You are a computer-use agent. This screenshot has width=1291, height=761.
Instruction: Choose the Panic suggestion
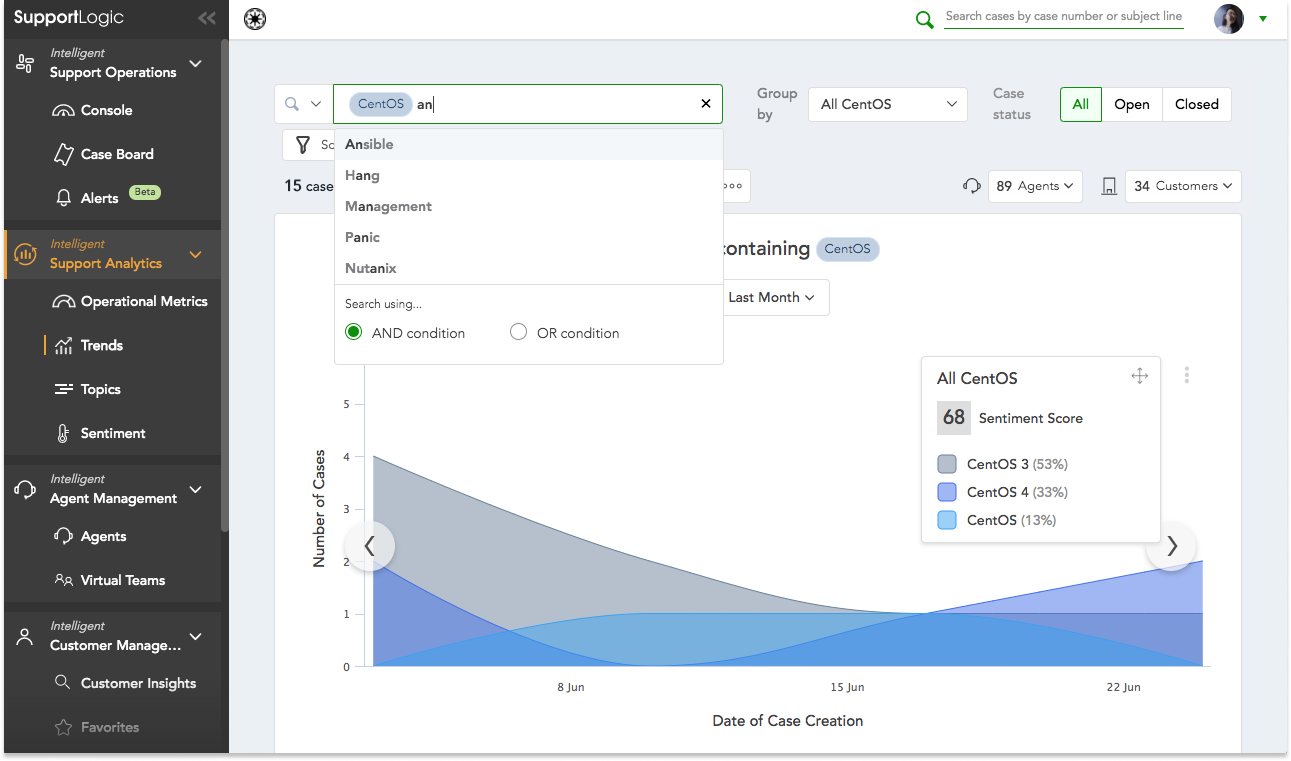click(528, 237)
